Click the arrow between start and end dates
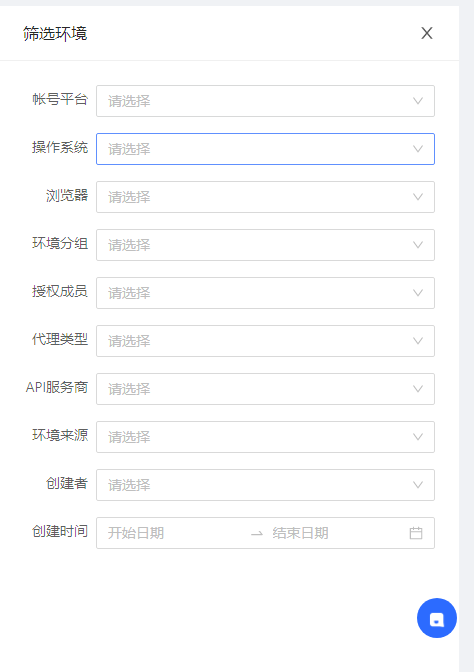Viewport: 474px width, 672px height. coord(257,534)
